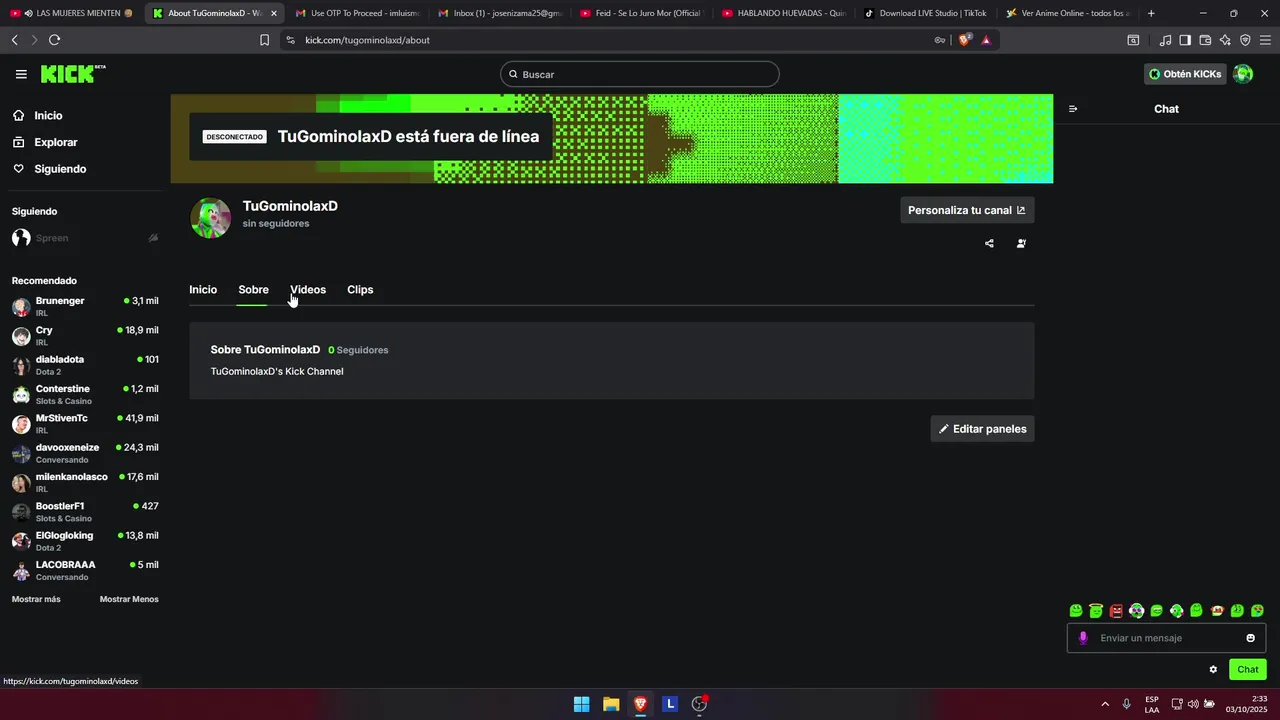Switch to the Clips channel tab
Image resolution: width=1280 pixels, height=720 pixels.
pyautogui.click(x=360, y=290)
